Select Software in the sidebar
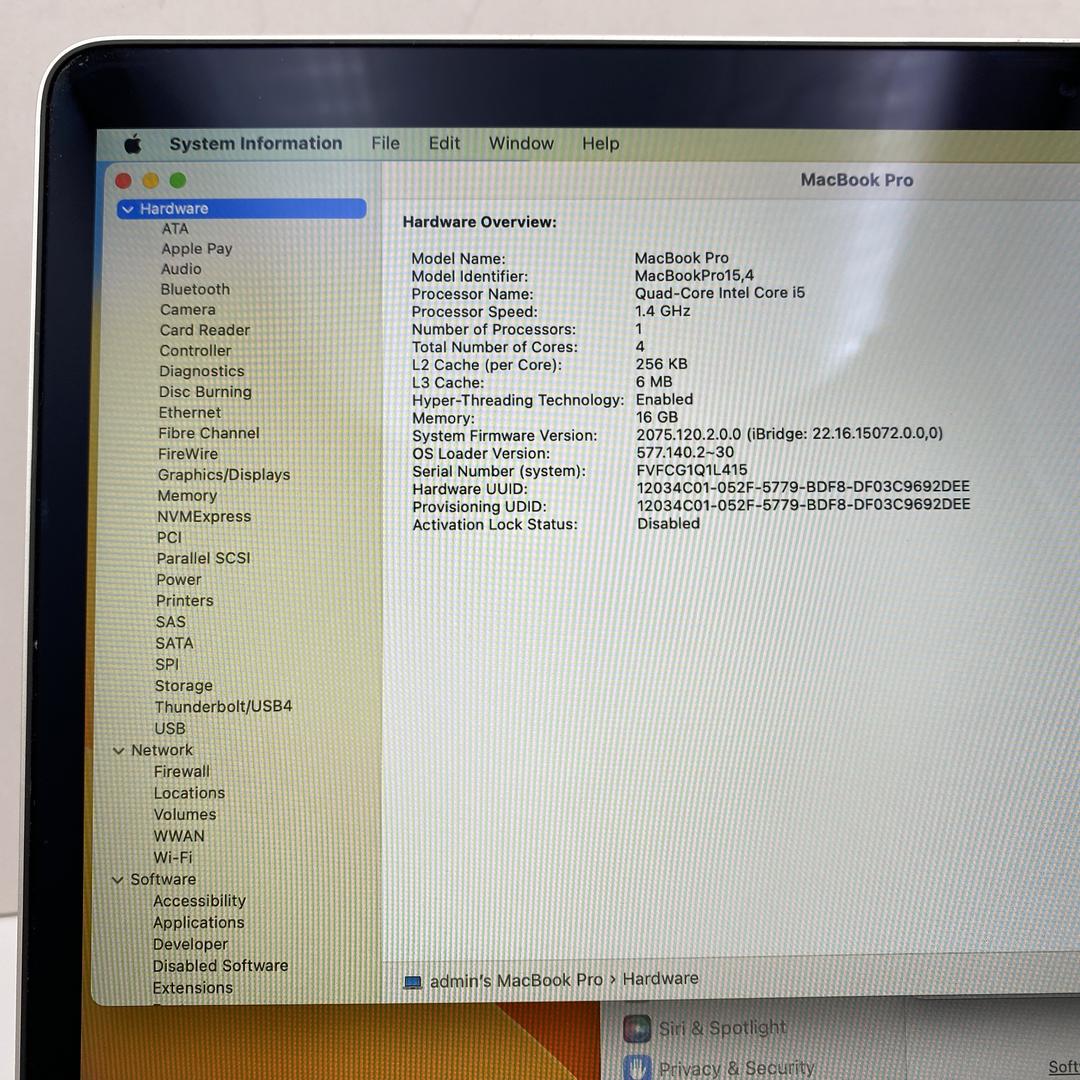The width and height of the screenshot is (1080, 1080). [163, 880]
